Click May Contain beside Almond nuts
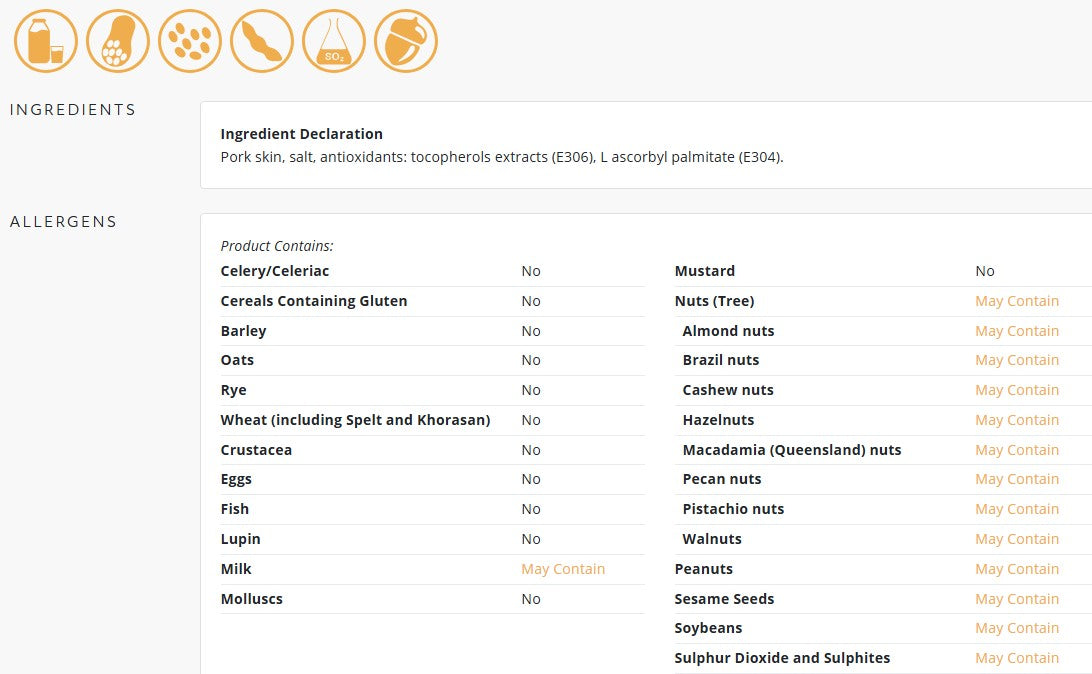This screenshot has height=674, width=1092. coord(1017,331)
